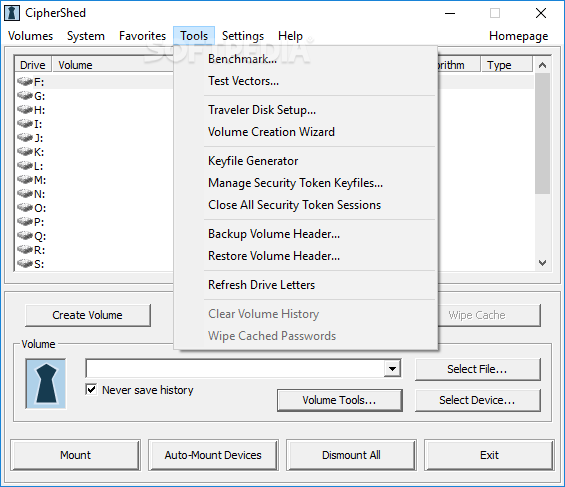The height and width of the screenshot is (487, 565).
Task: Select the drive N: icon
Action: (x=25, y=194)
